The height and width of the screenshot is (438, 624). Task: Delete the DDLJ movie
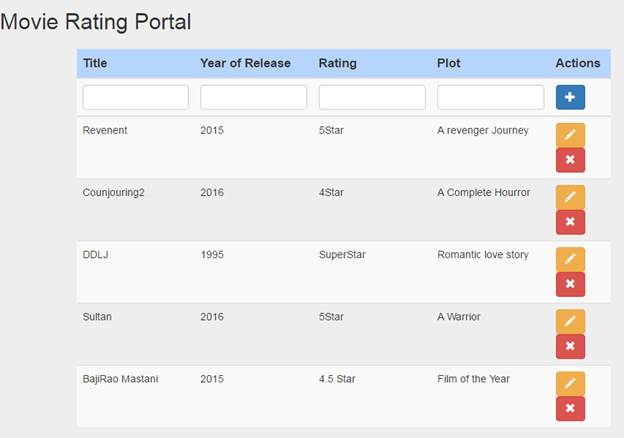coord(570,284)
